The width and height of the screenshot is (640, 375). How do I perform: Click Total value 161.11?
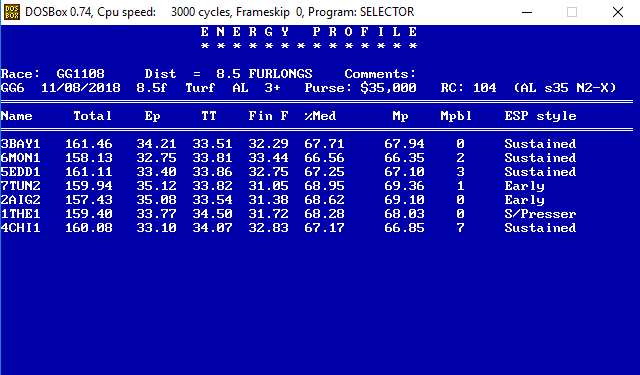tap(89, 172)
